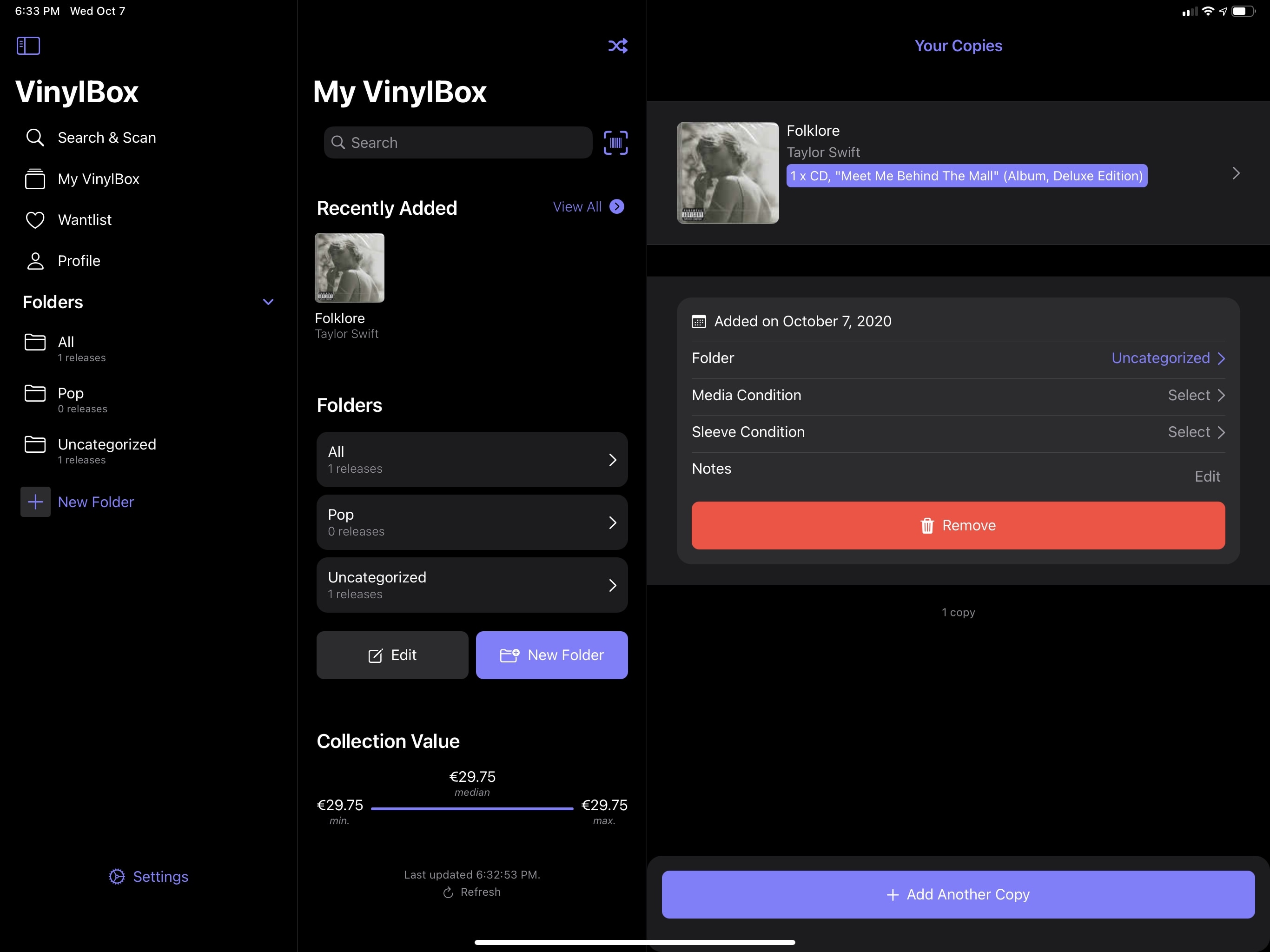
Task: Refresh the collection value
Action: pyautogui.click(x=472, y=892)
